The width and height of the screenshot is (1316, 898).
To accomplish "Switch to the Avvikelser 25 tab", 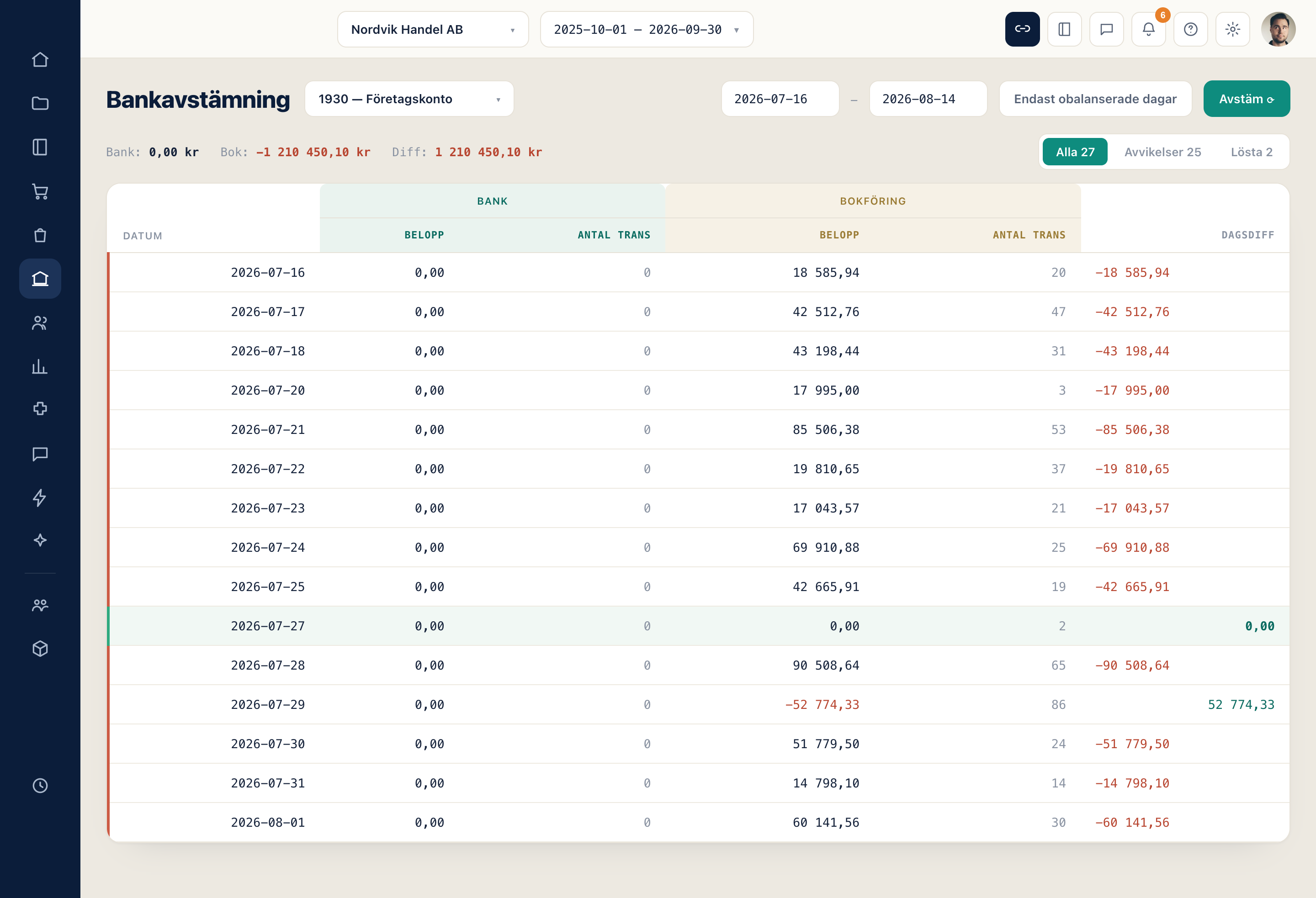I will [1162, 152].
